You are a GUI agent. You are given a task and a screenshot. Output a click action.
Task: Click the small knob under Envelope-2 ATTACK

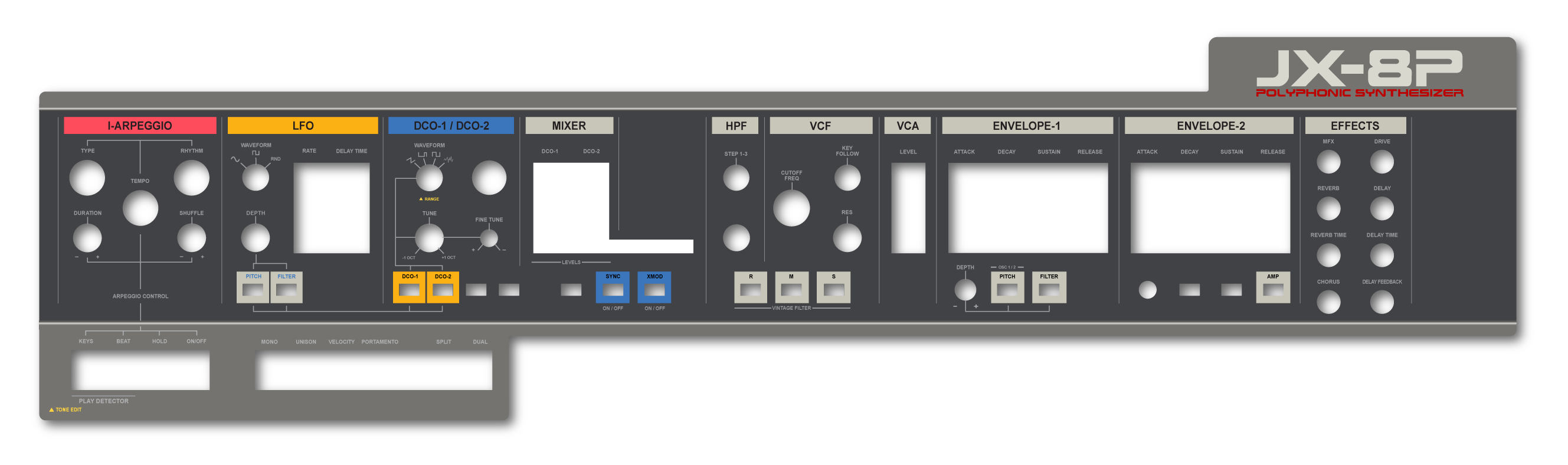point(1147,290)
